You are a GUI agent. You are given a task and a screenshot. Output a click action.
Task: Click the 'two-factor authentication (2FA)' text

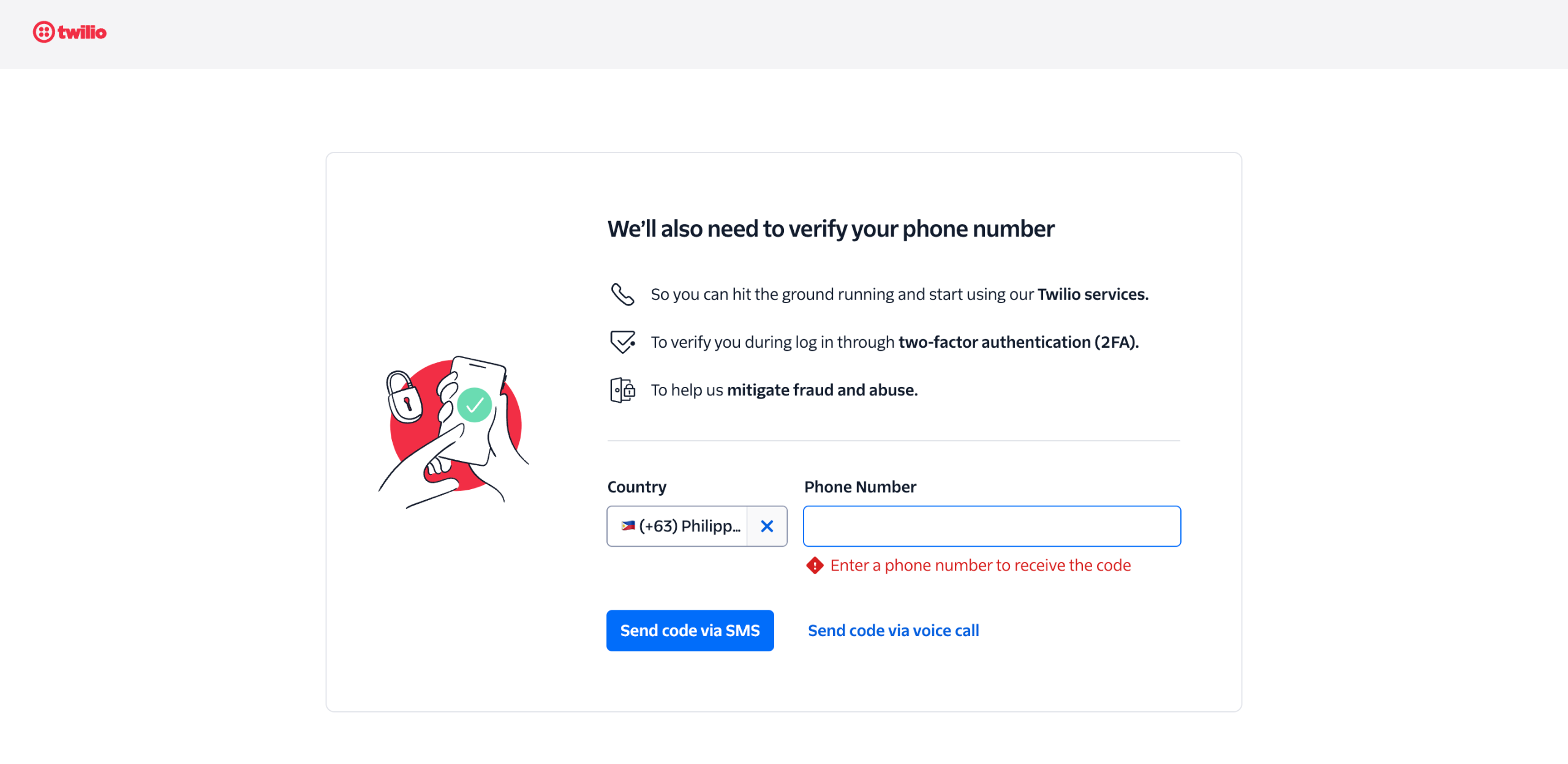[x=1018, y=342]
